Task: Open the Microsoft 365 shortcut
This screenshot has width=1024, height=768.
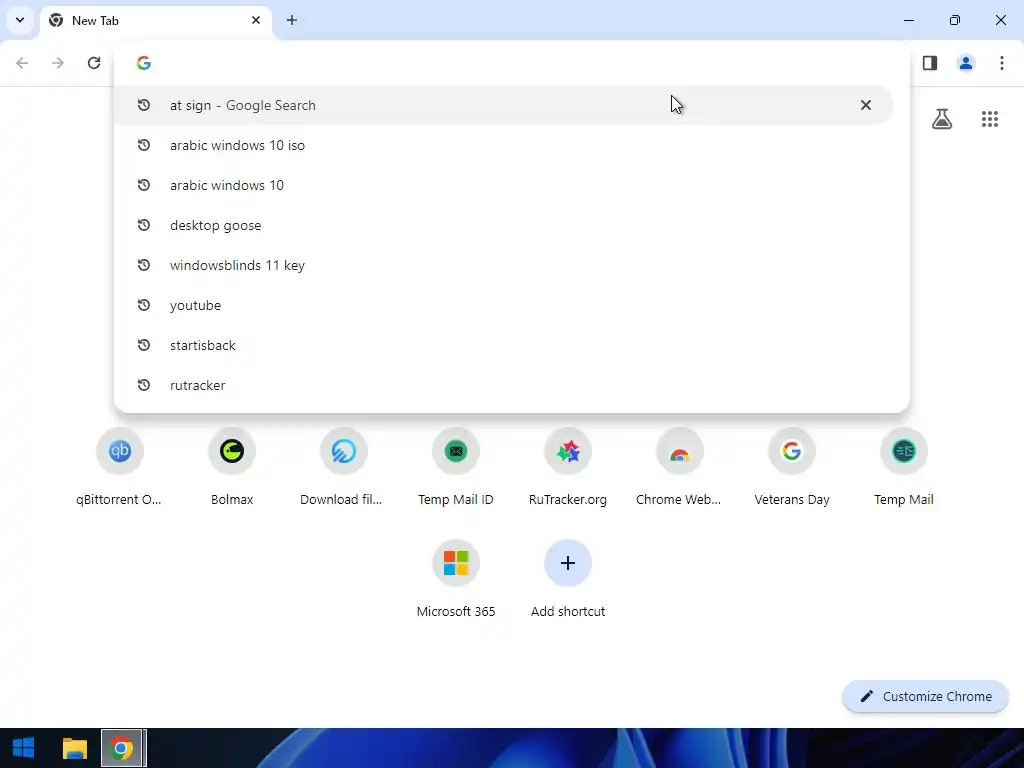Action: 456,579
